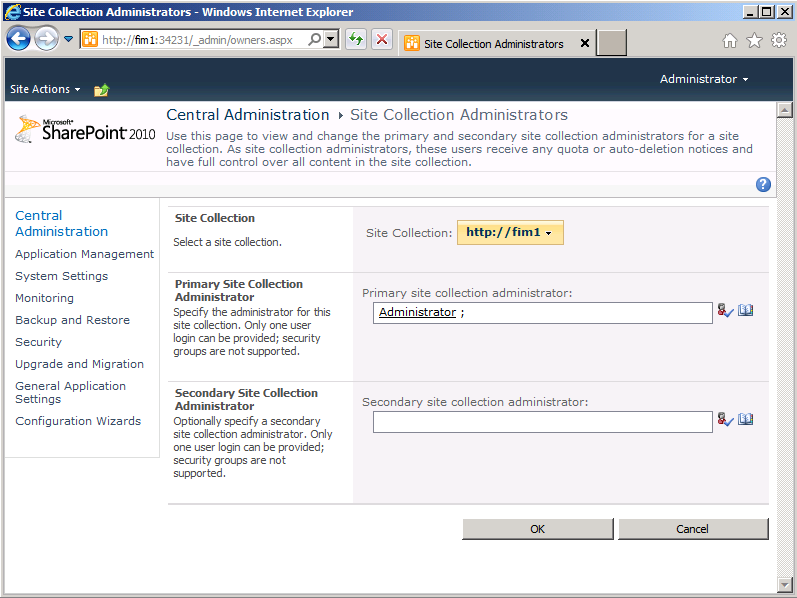Click the page scrollbar up arrow

point(785,110)
